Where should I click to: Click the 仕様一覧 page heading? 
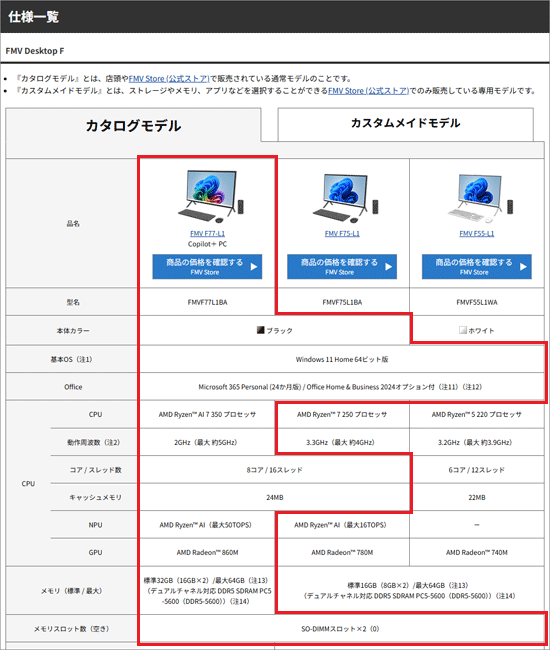coord(34,17)
